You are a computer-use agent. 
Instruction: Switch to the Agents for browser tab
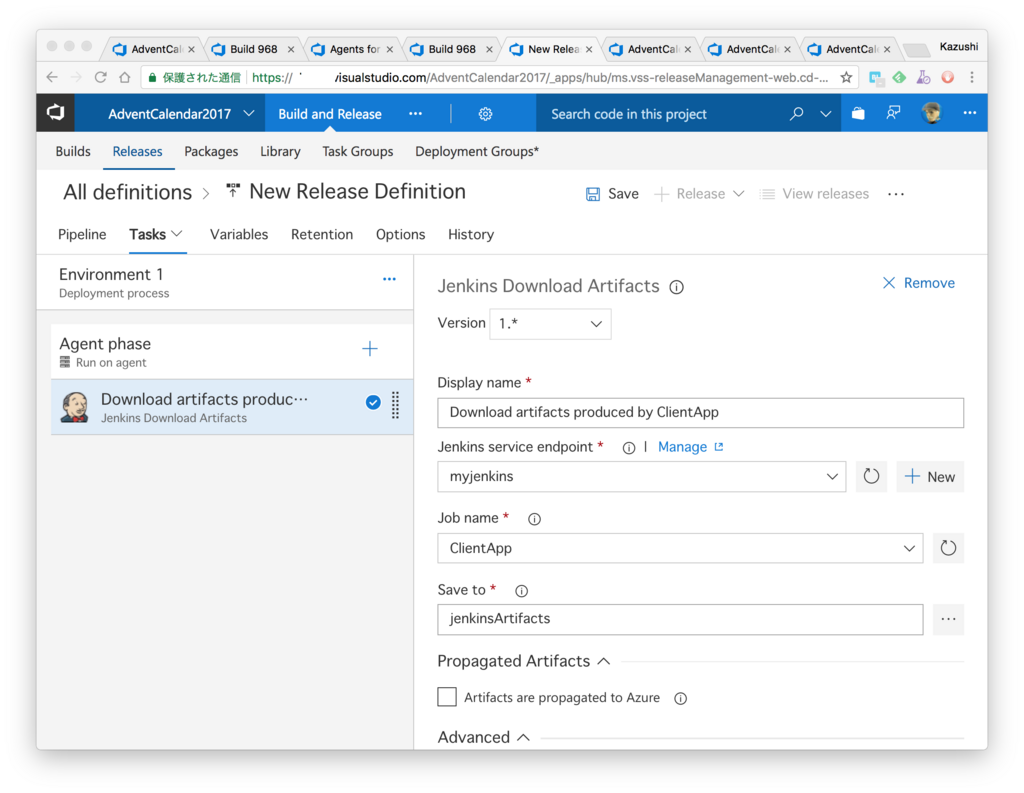(x=353, y=49)
